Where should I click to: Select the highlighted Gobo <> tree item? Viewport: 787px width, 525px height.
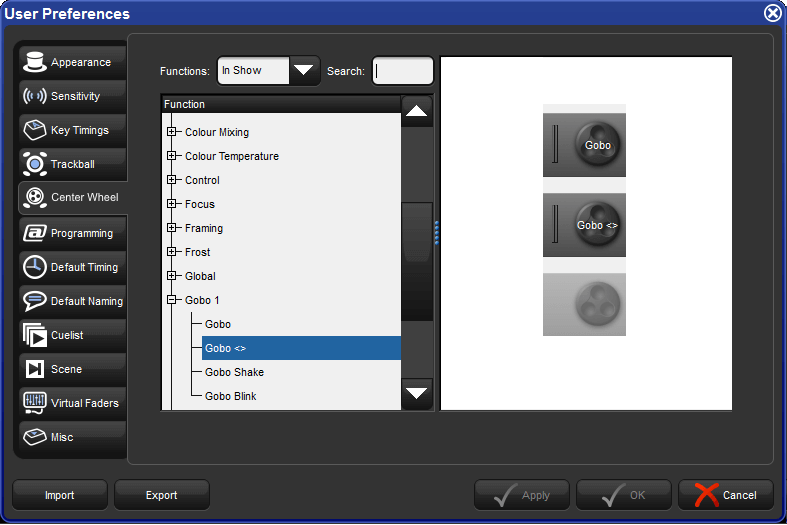point(301,348)
